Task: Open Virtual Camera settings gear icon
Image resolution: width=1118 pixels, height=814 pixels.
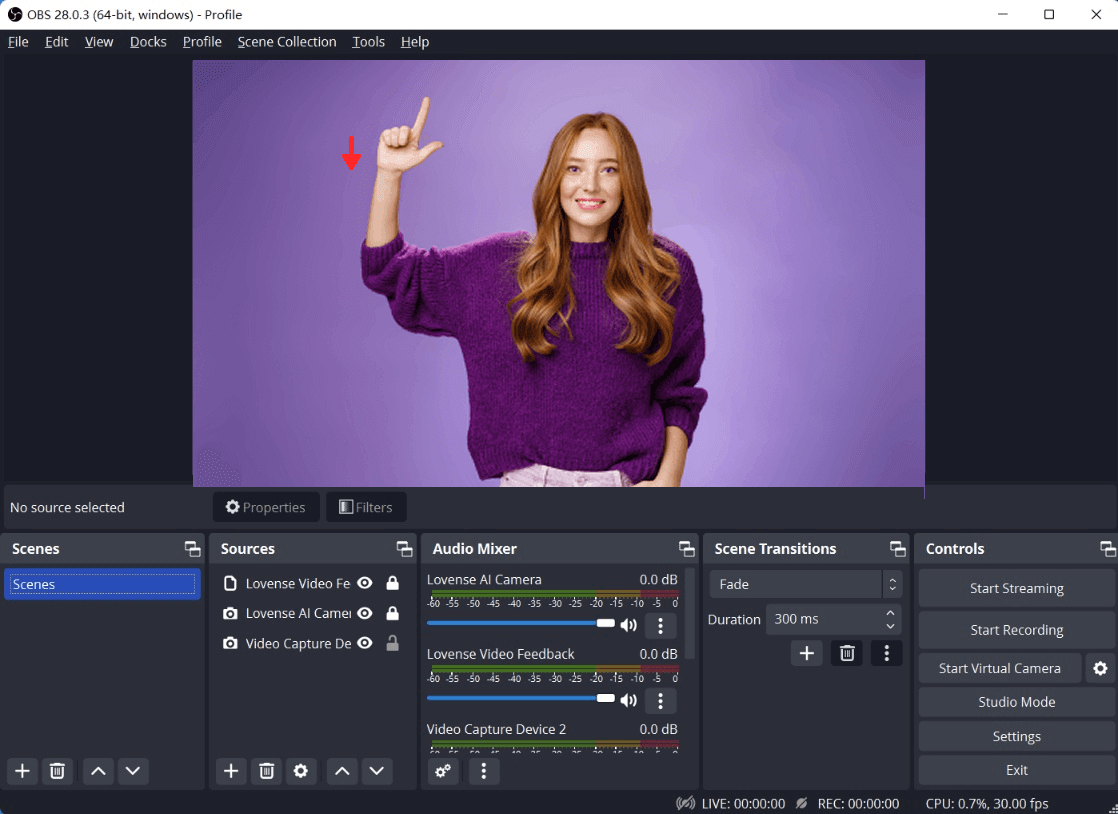Action: click(x=1100, y=668)
